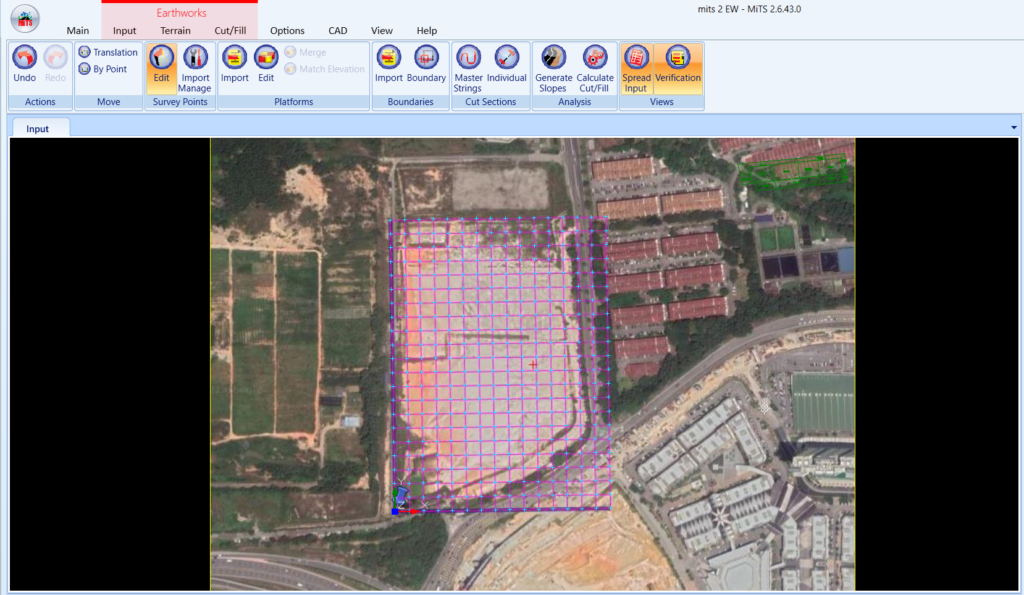
Task: Expand the document tab list dropdown arrow
Action: tap(1014, 127)
